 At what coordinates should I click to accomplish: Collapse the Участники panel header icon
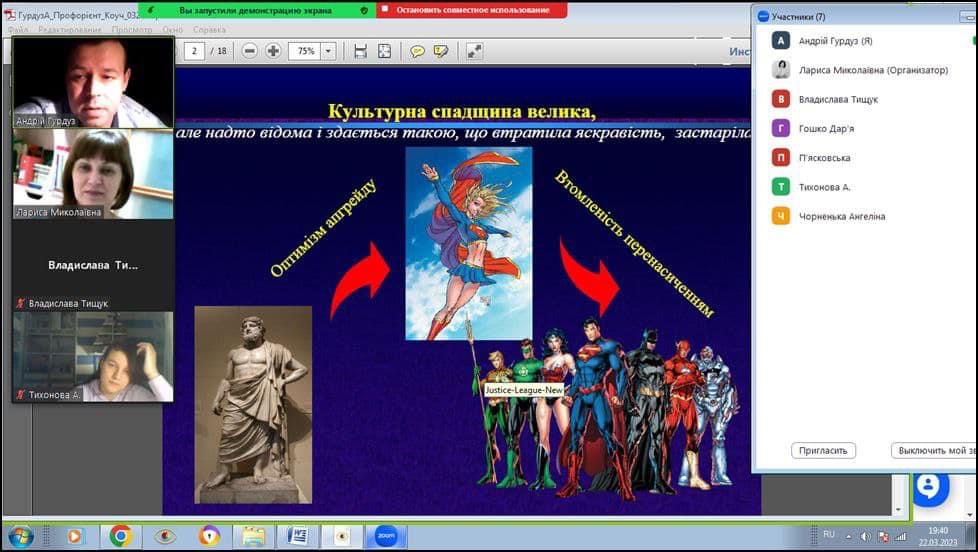(x=763, y=16)
